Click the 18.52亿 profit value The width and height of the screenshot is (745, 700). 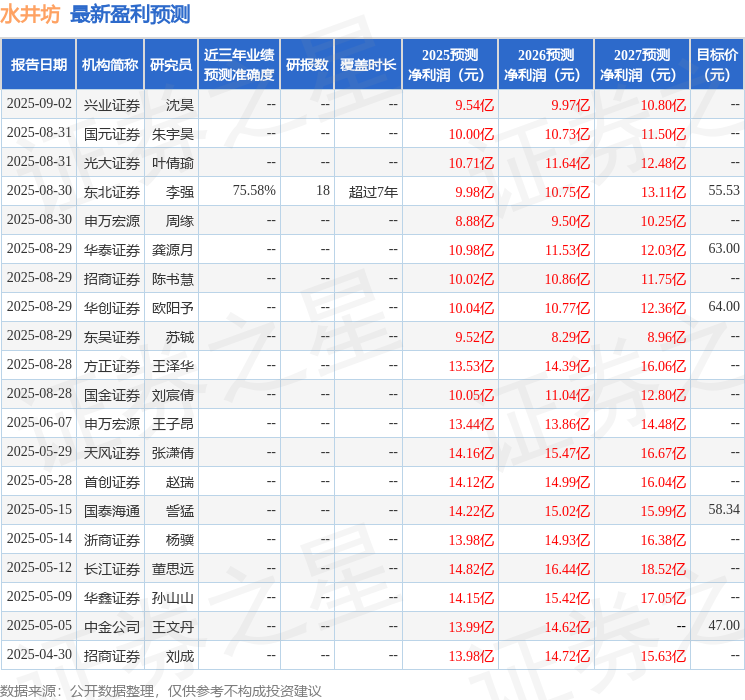(663, 569)
